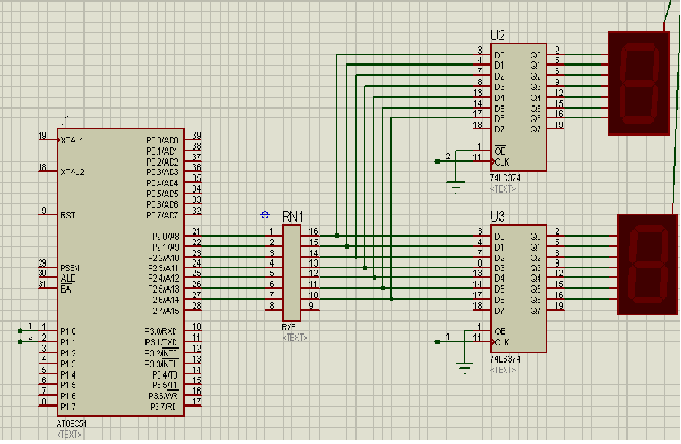Click the upper seven-segment display
The image size is (681, 444).
click(x=637, y=82)
